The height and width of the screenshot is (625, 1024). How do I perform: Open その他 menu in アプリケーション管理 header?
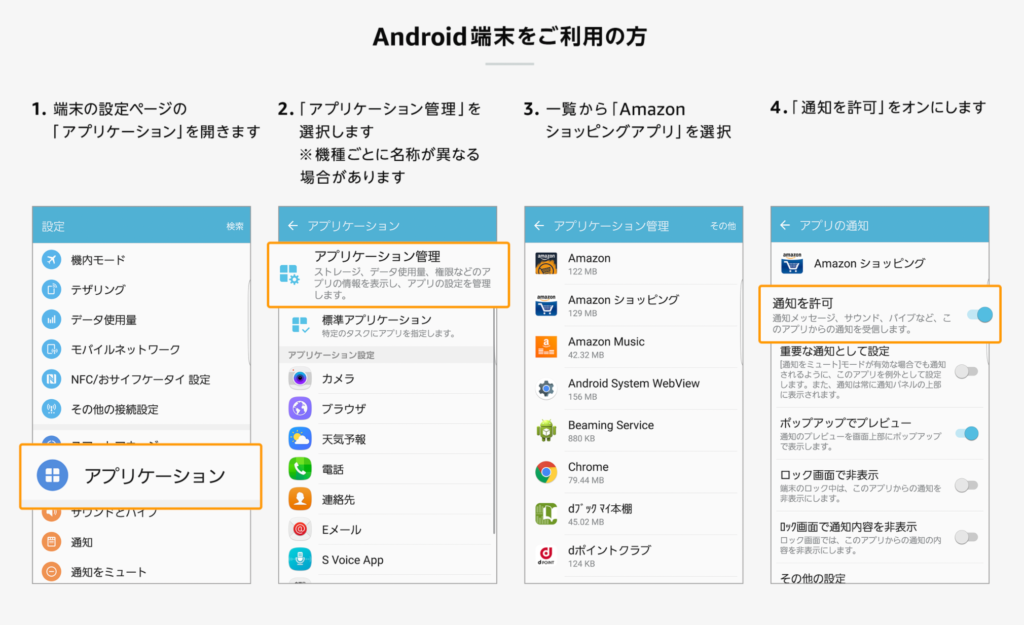(723, 226)
